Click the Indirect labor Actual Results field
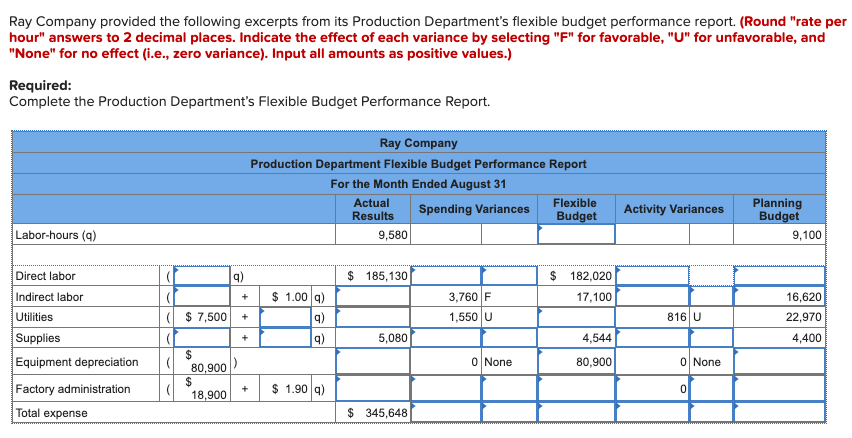 [373, 297]
